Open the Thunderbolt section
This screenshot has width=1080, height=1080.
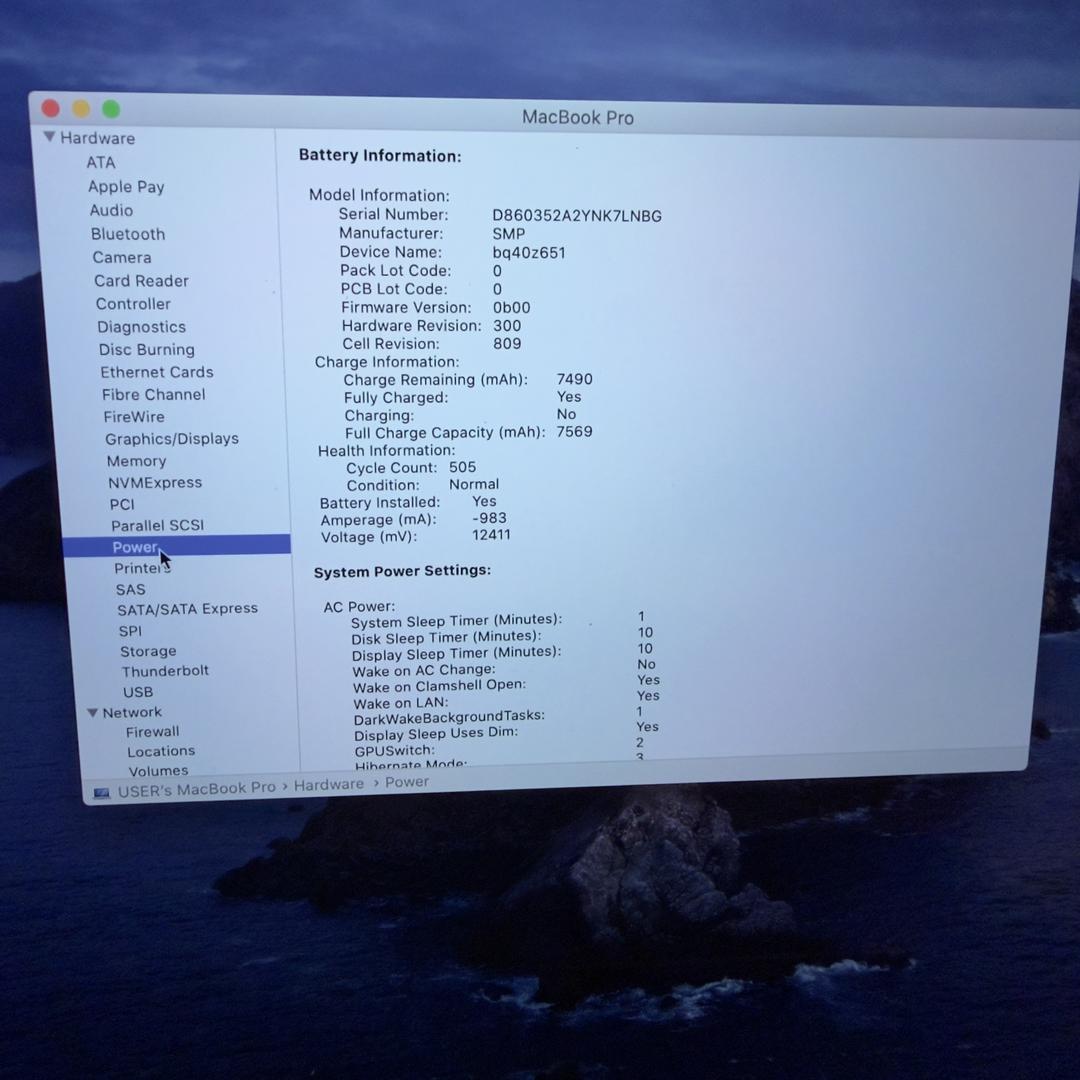(x=165, y=671)
